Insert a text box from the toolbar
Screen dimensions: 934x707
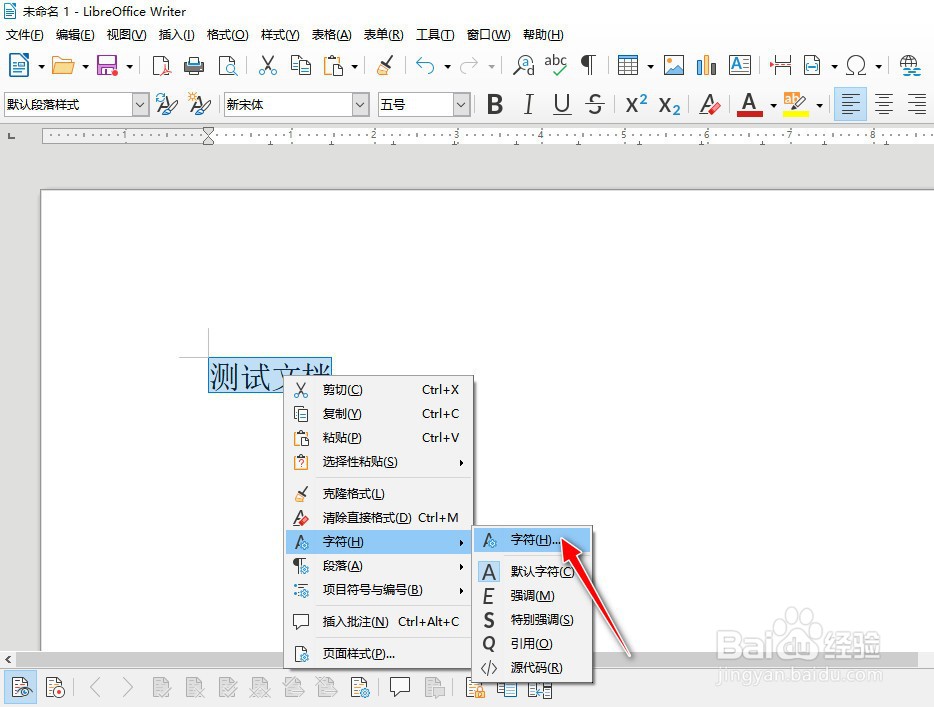[x=740, y=65]
